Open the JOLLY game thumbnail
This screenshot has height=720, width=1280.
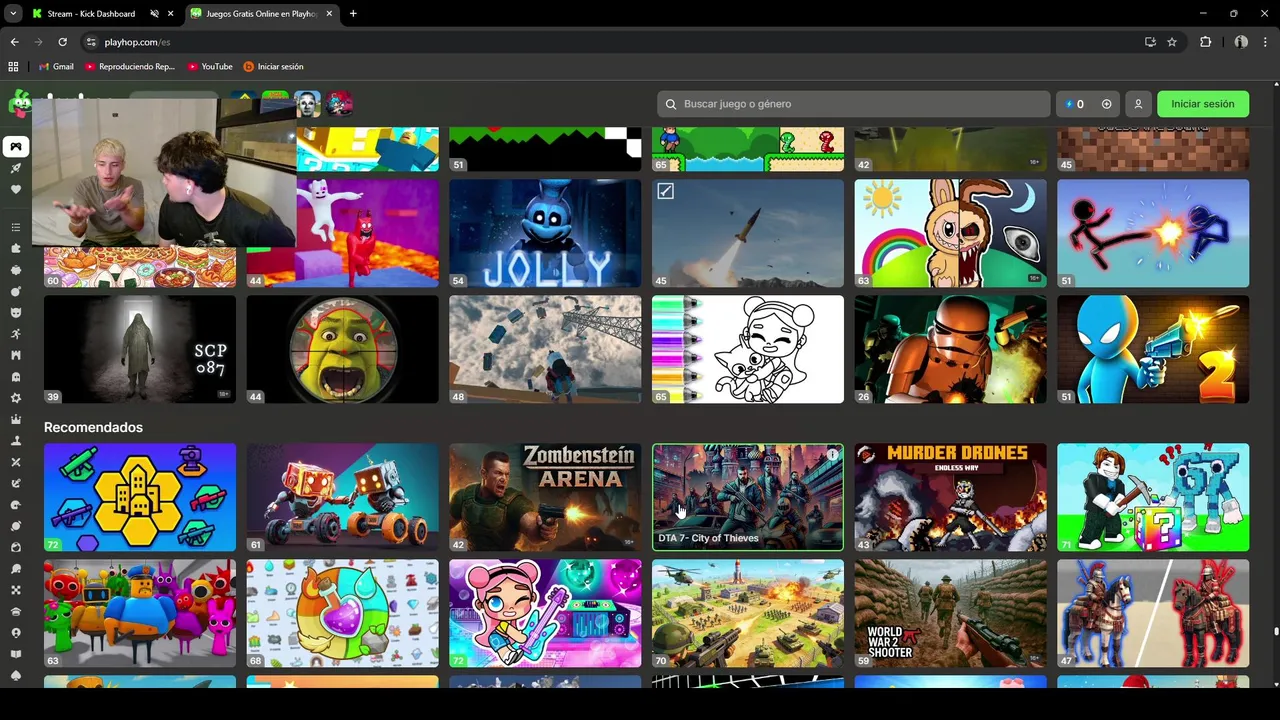pos(545,233)
